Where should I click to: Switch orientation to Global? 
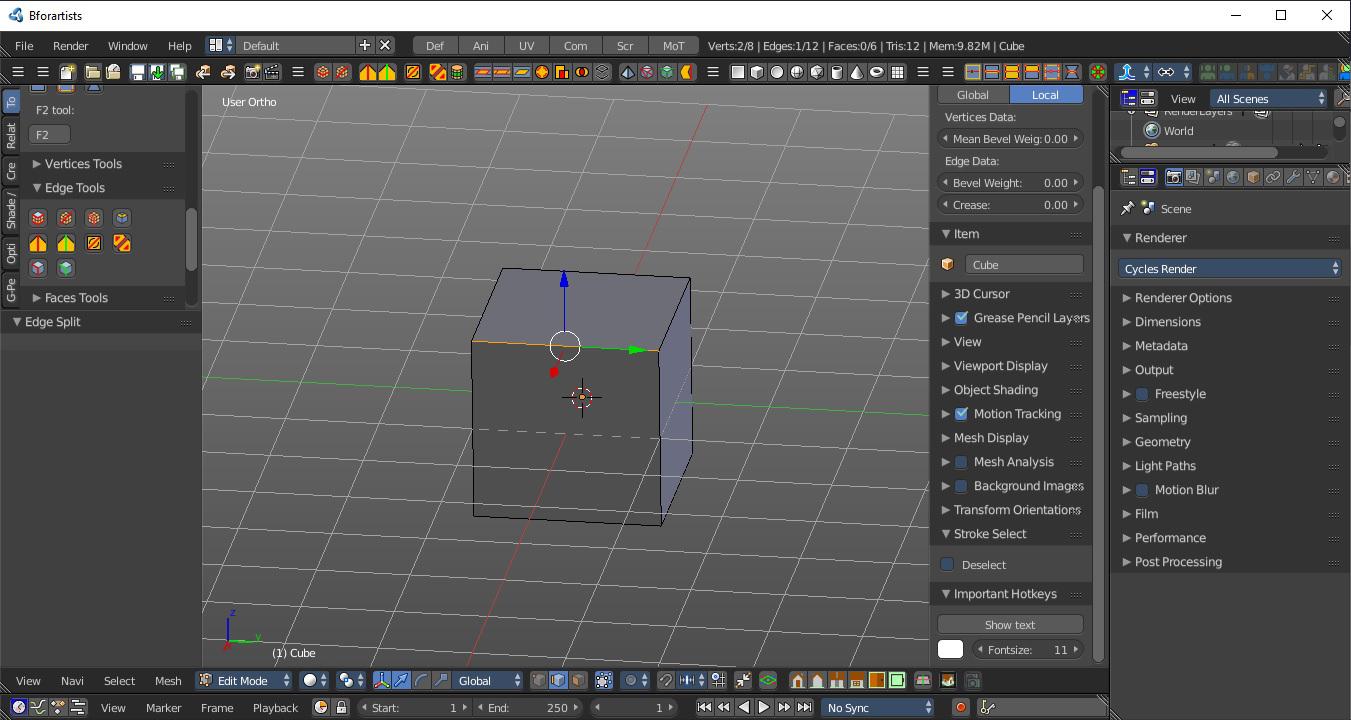(973, 95)
